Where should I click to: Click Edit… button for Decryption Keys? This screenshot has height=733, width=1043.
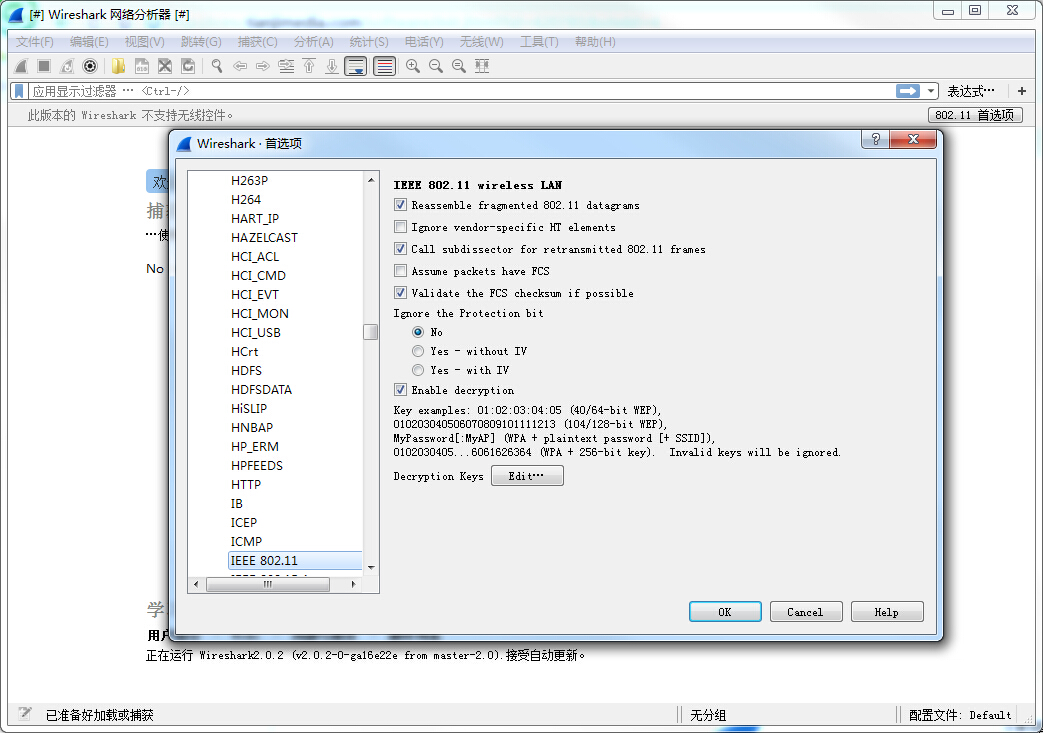(527, 476)
